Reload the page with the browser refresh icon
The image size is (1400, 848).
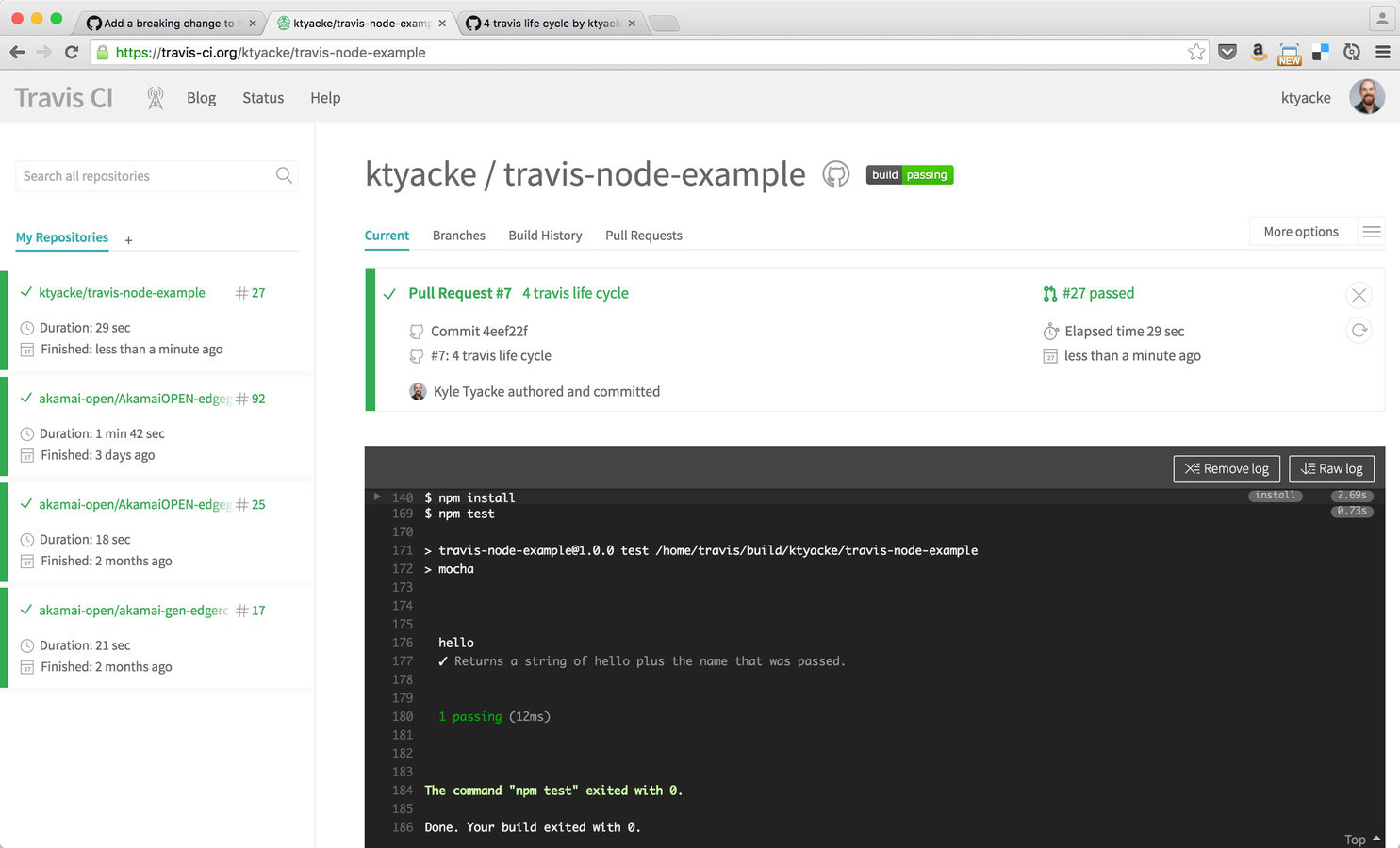(72, 52)
